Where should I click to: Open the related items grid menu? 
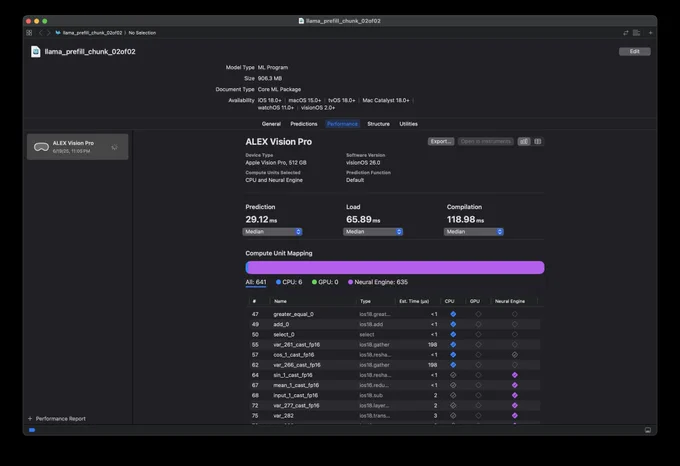coord(29,33)
